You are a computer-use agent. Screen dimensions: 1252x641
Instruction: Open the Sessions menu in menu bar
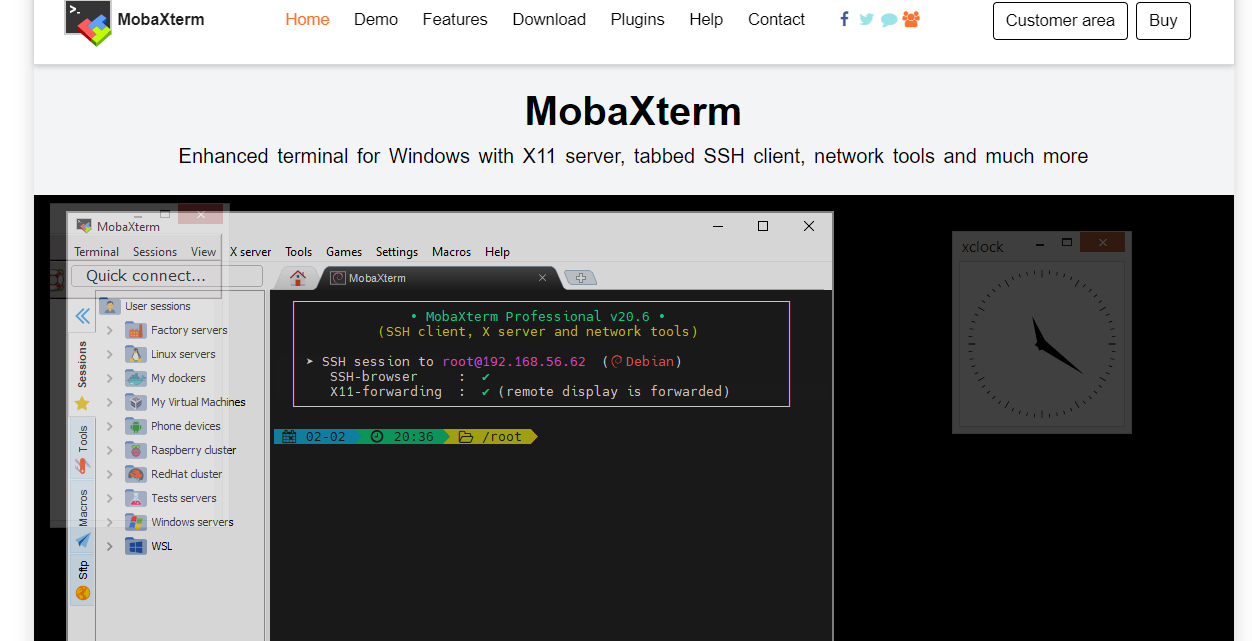[155, 252]
